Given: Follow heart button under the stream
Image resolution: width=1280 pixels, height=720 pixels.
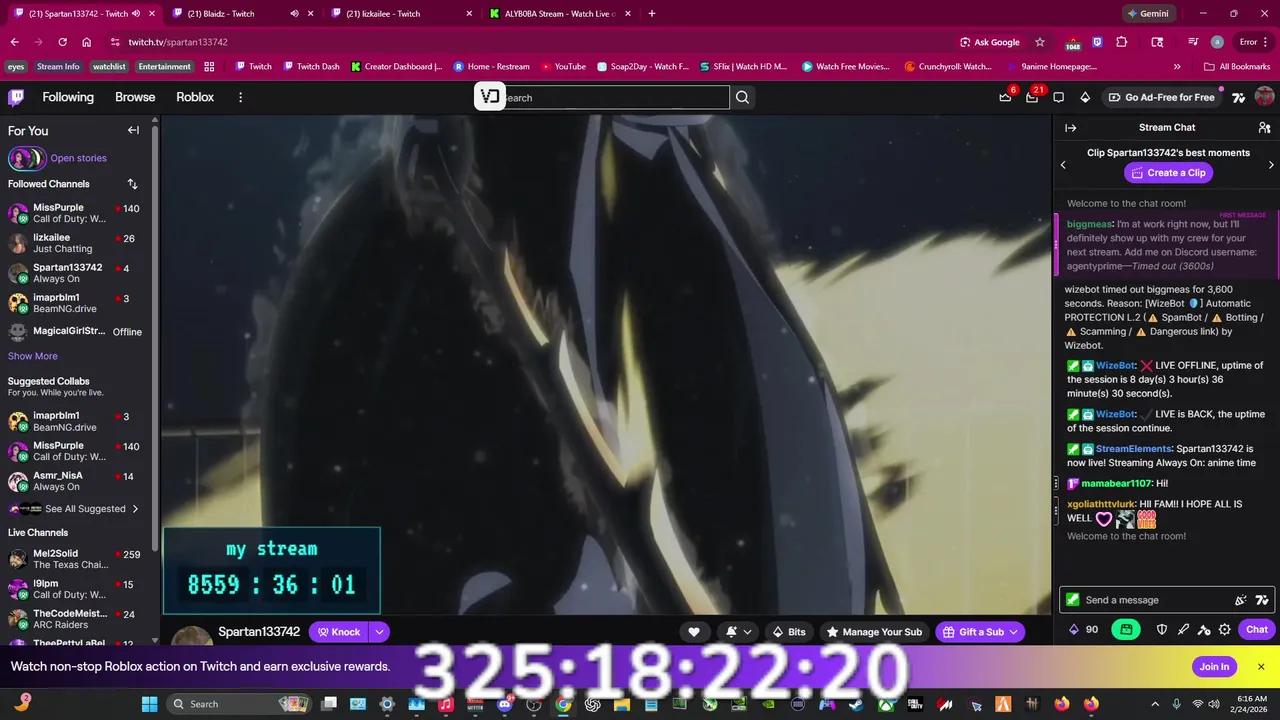Looking at the screenshot, I should [694, 632].
